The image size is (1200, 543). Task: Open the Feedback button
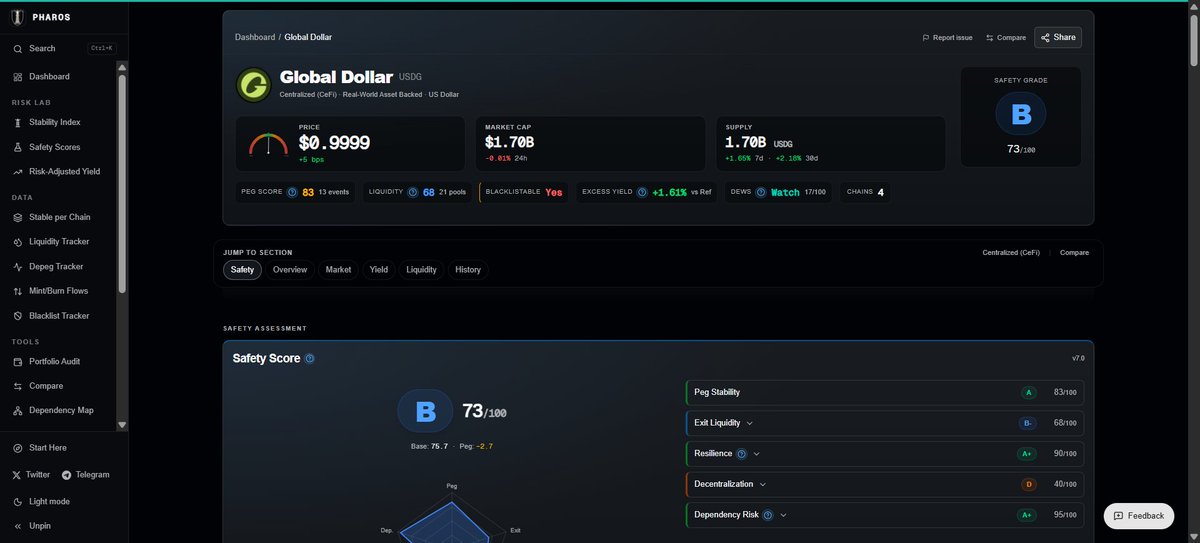pos(1138,516)
